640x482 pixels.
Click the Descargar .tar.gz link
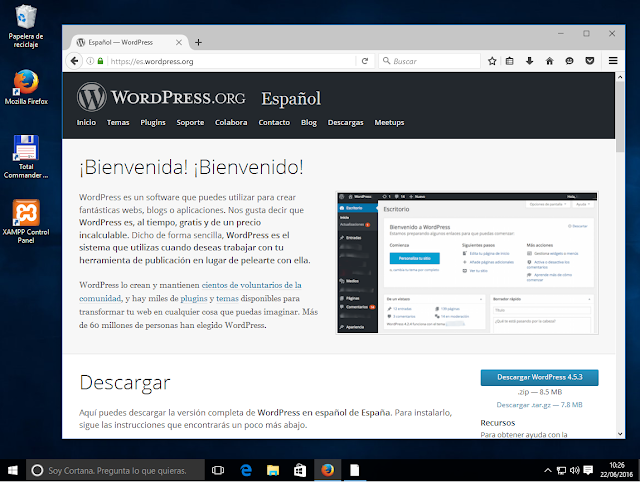coord(539,405)
